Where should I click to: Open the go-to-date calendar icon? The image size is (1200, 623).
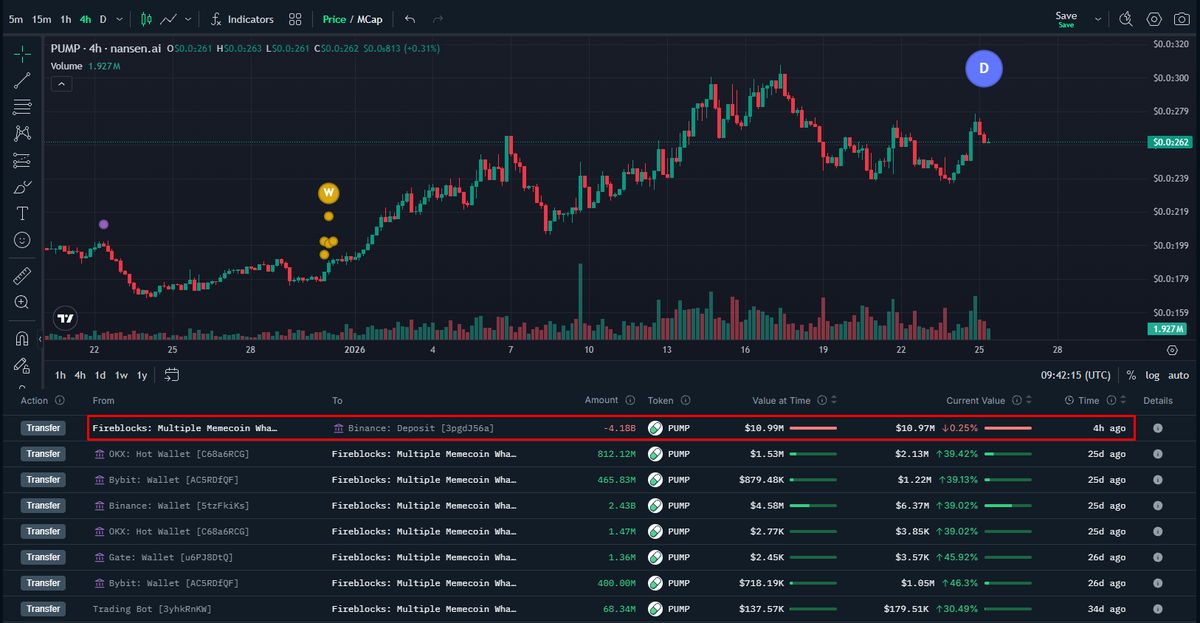tap(172, 375)
